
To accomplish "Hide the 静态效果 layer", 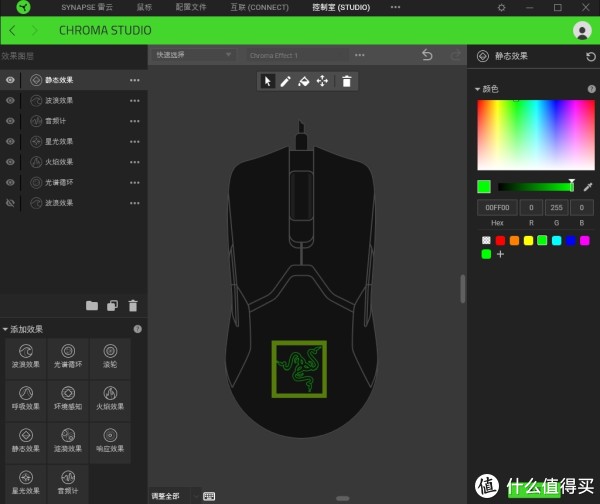I will pos(10,80).
